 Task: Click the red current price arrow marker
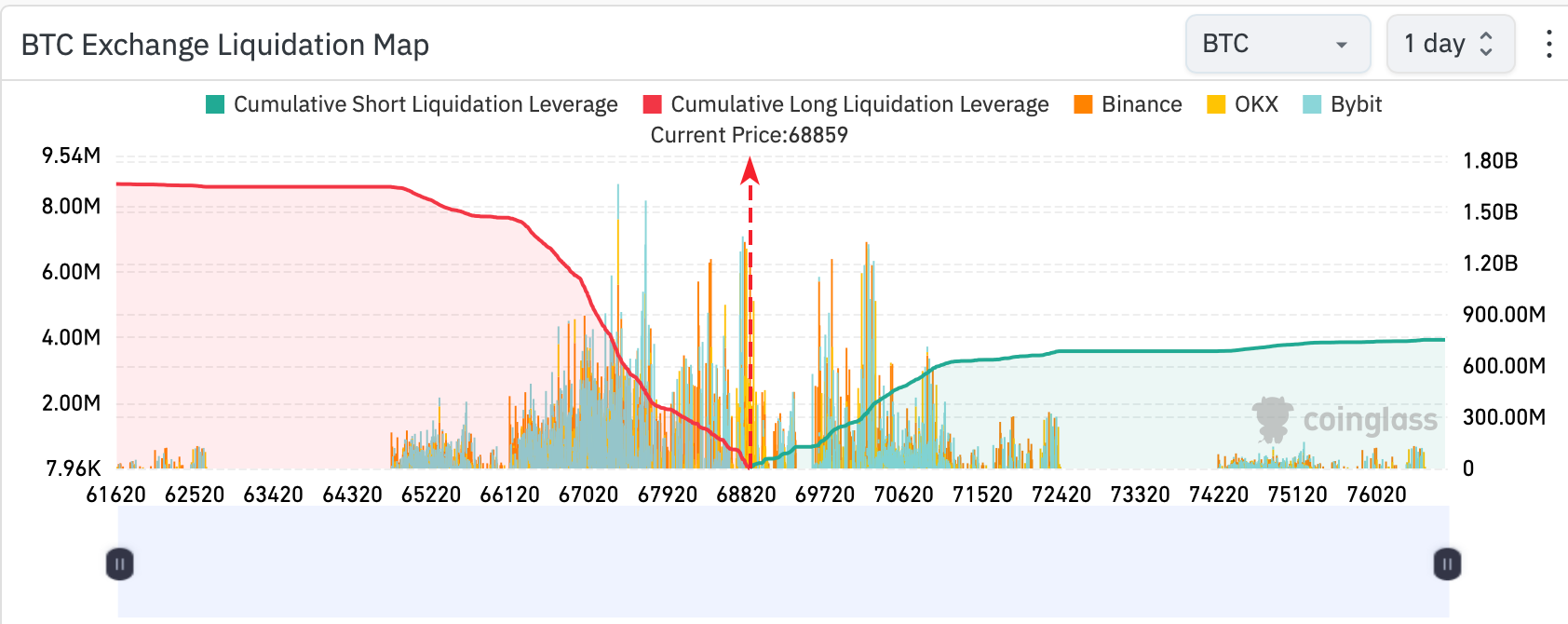tap(750, 171)
